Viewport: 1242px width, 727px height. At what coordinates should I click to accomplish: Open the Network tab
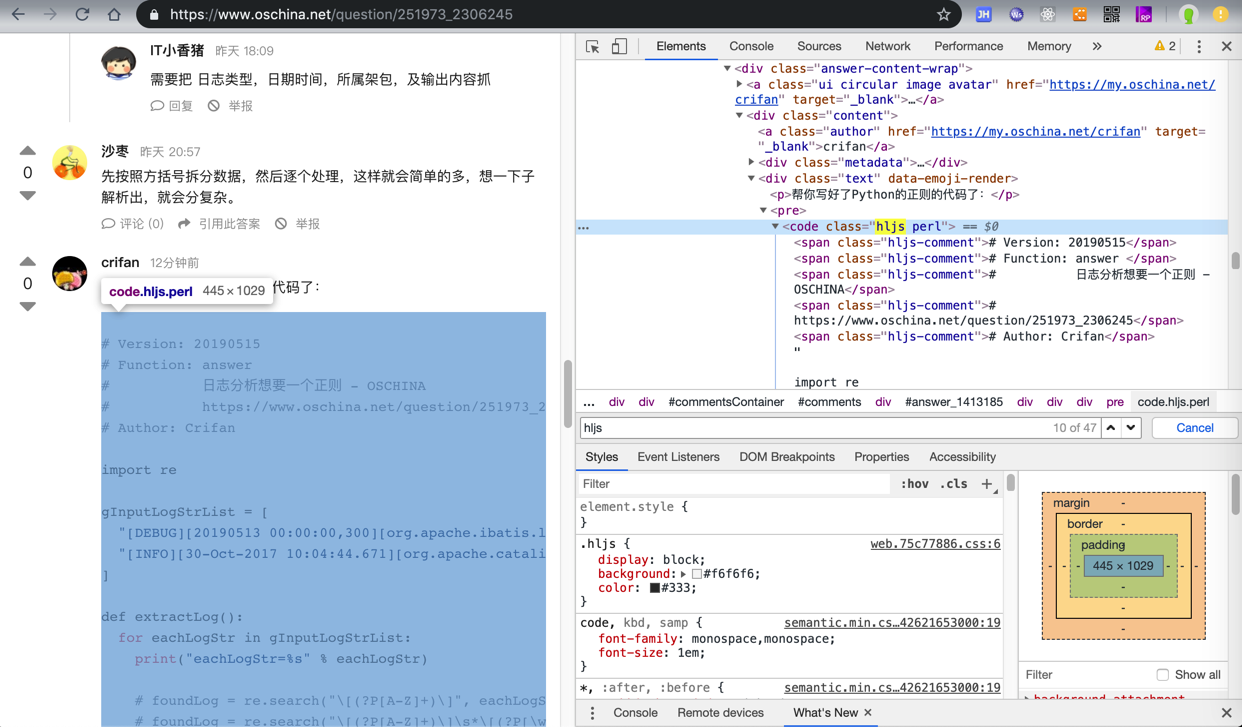pos(888,47)
